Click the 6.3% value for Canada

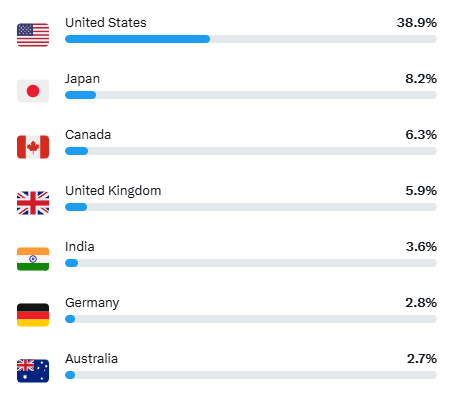[421, 135]
